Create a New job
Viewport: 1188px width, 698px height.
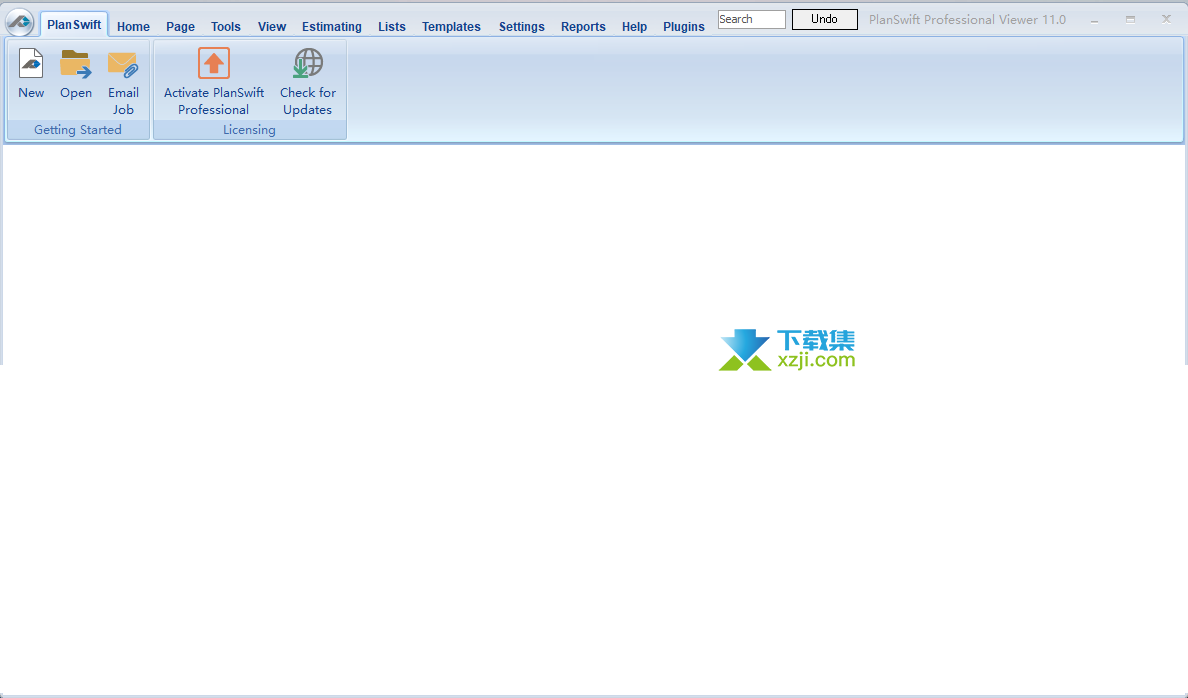(31, 74)
